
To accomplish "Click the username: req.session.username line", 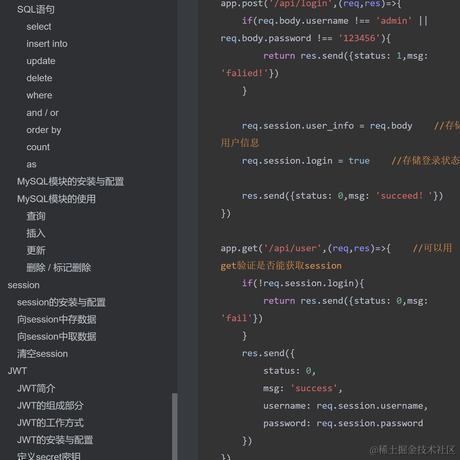I will (345, 406).
